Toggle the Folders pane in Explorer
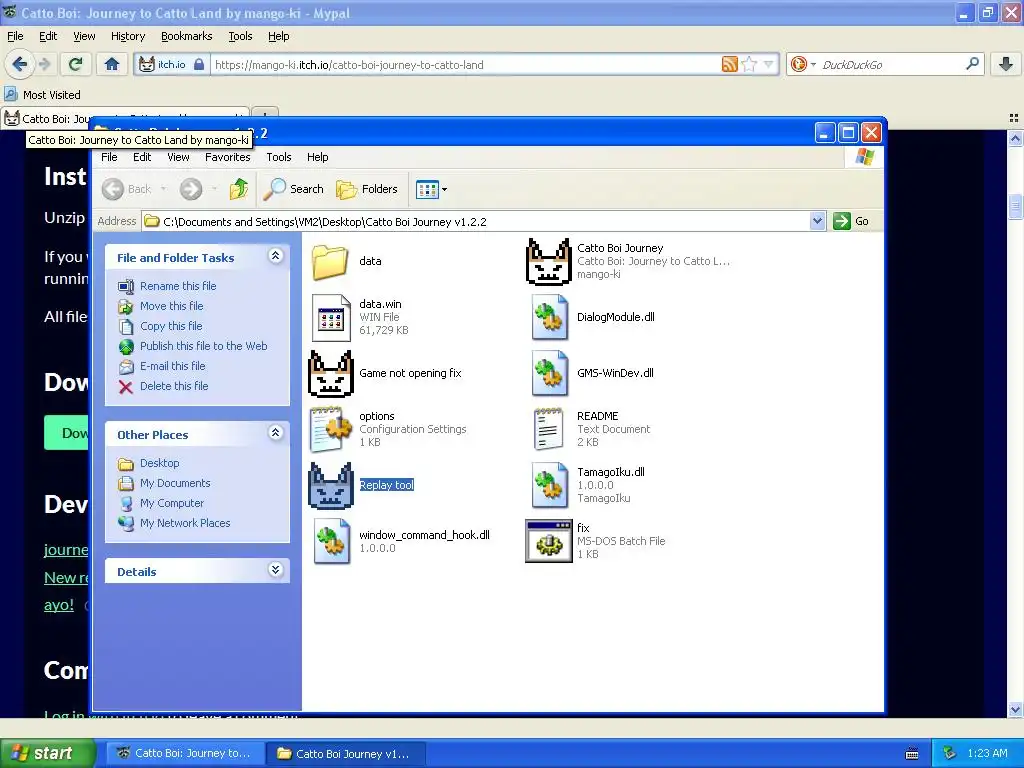This screenshot has height=768, width=1024. (367, 189)
